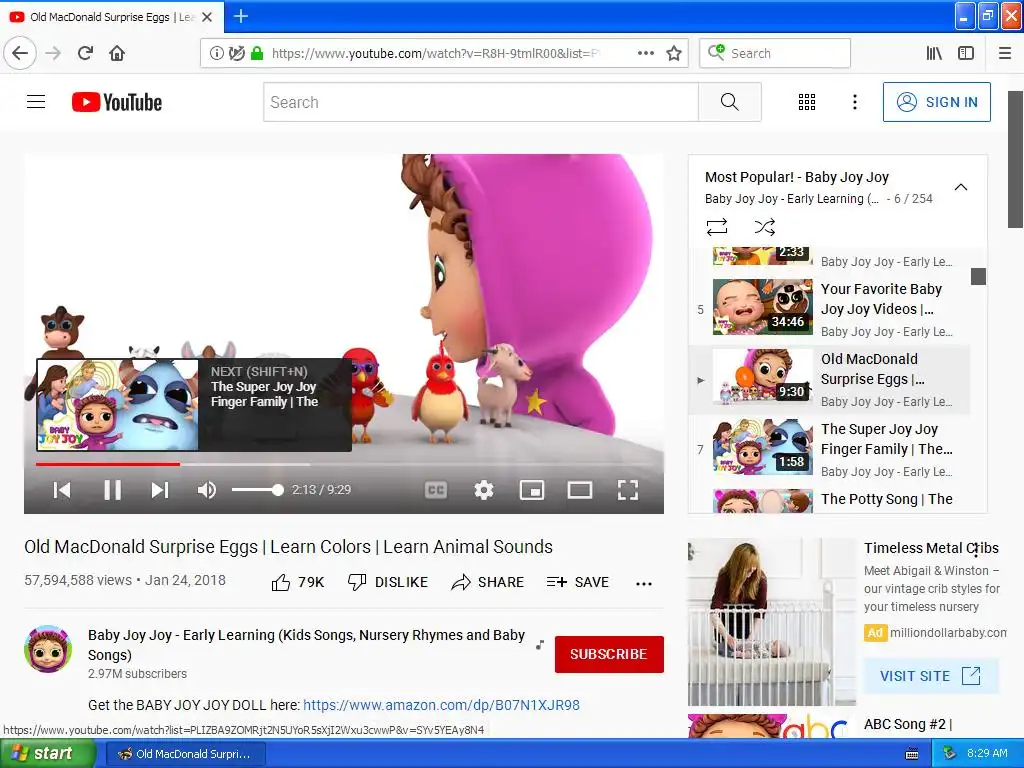Click the SHARE button

point(488,582)
